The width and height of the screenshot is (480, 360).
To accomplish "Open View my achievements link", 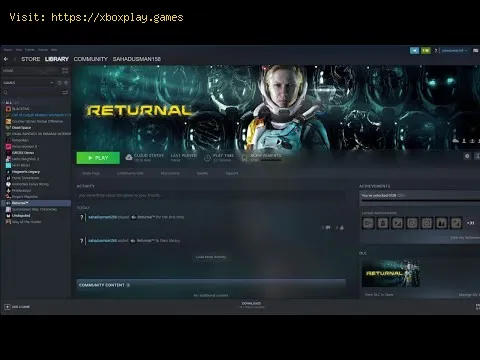I will tap(465, 238).
